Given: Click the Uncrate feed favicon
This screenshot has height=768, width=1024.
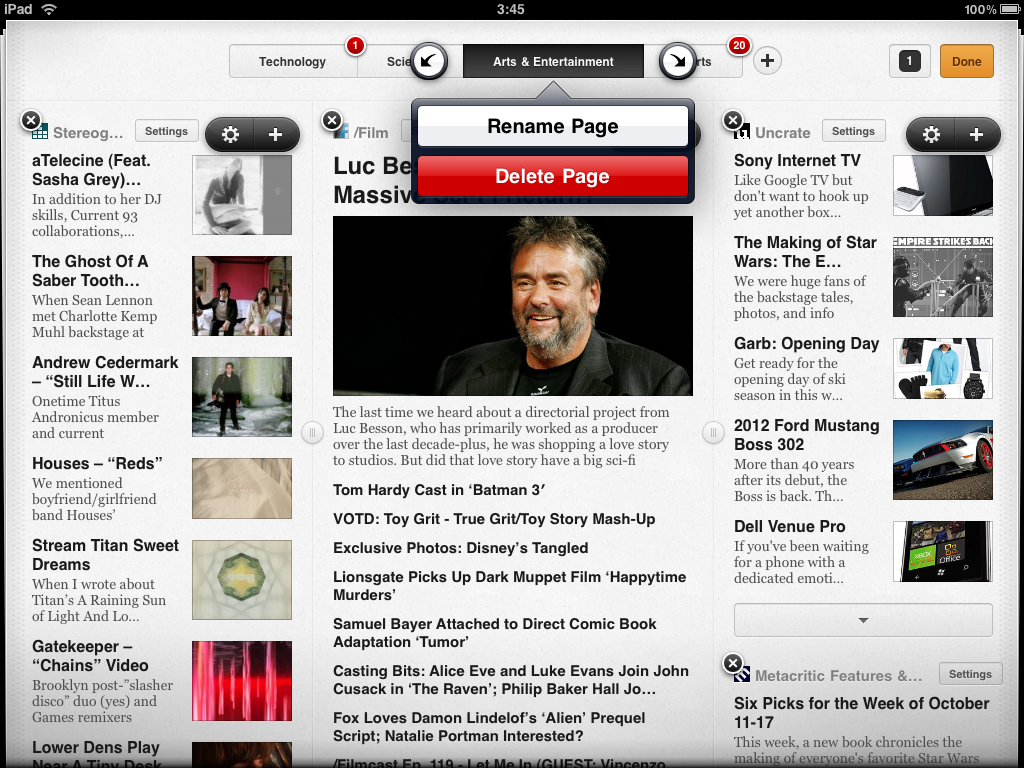Looking at the screenshot, I should 742,133.
